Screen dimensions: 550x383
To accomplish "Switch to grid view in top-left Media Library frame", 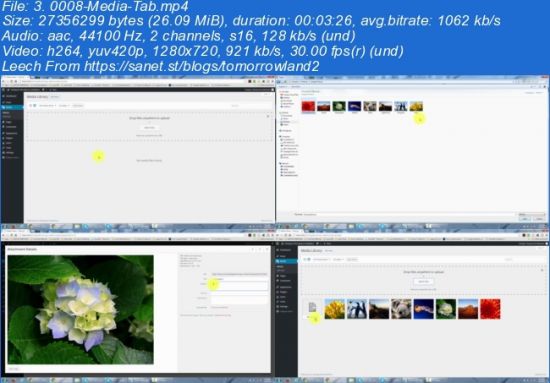I will [35, 106].
